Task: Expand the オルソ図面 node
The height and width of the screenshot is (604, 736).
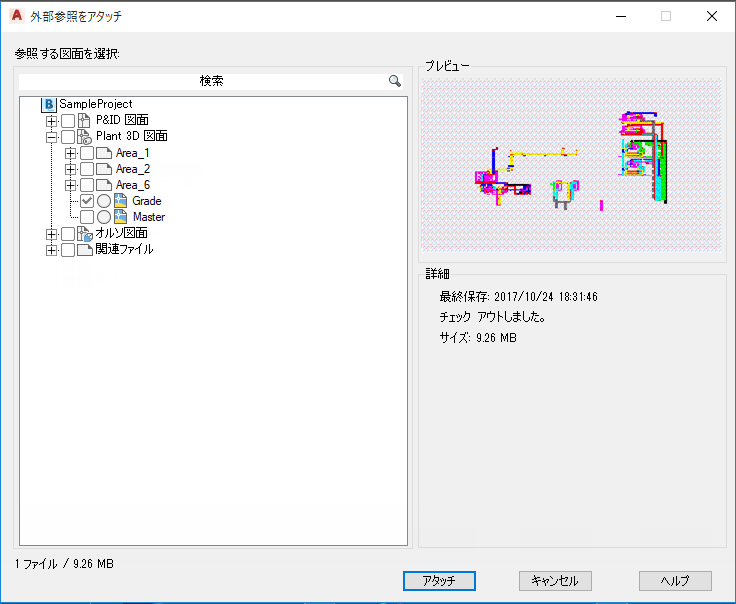Action: click(x=52, y=234)
